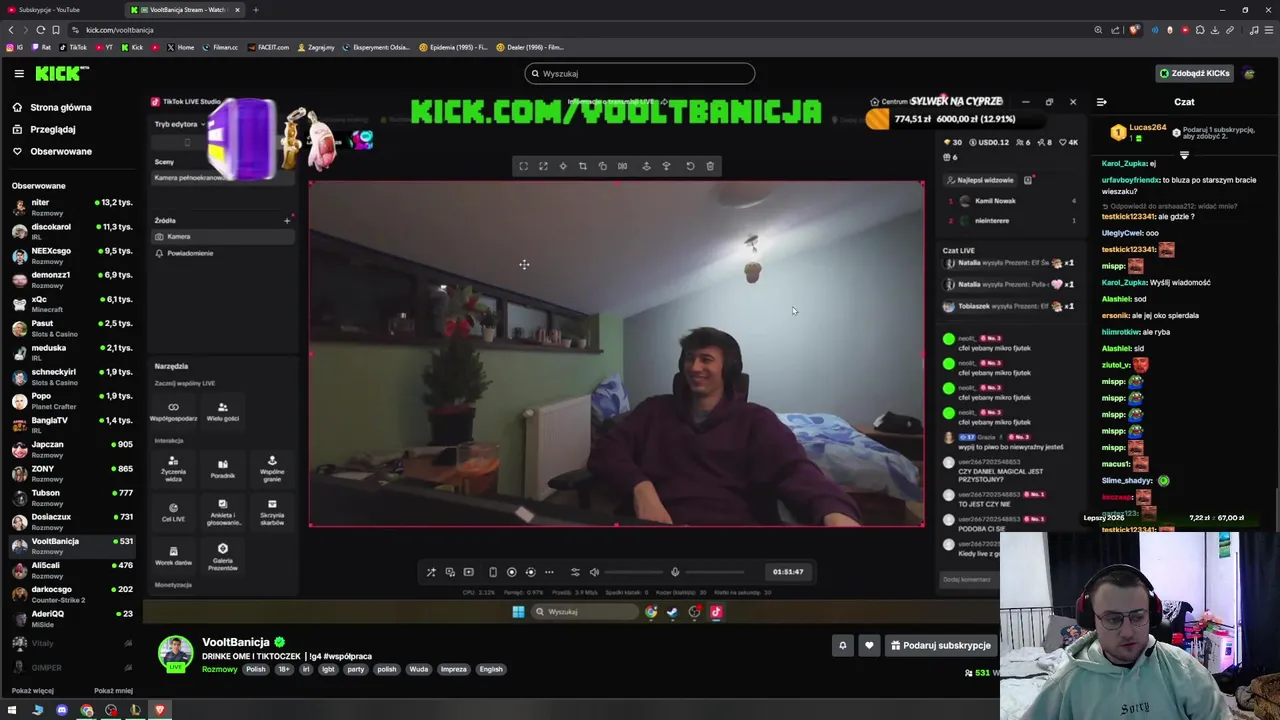Open the browser extensions puzzle icon
Screen dimensions: 1280x720
tap(1200, 30)
